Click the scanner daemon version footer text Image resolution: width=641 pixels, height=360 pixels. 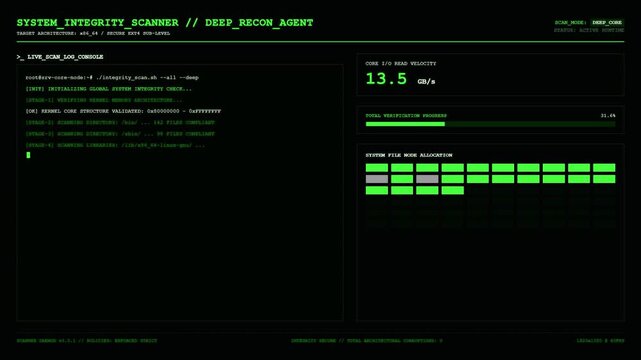(x=87, y=341)
